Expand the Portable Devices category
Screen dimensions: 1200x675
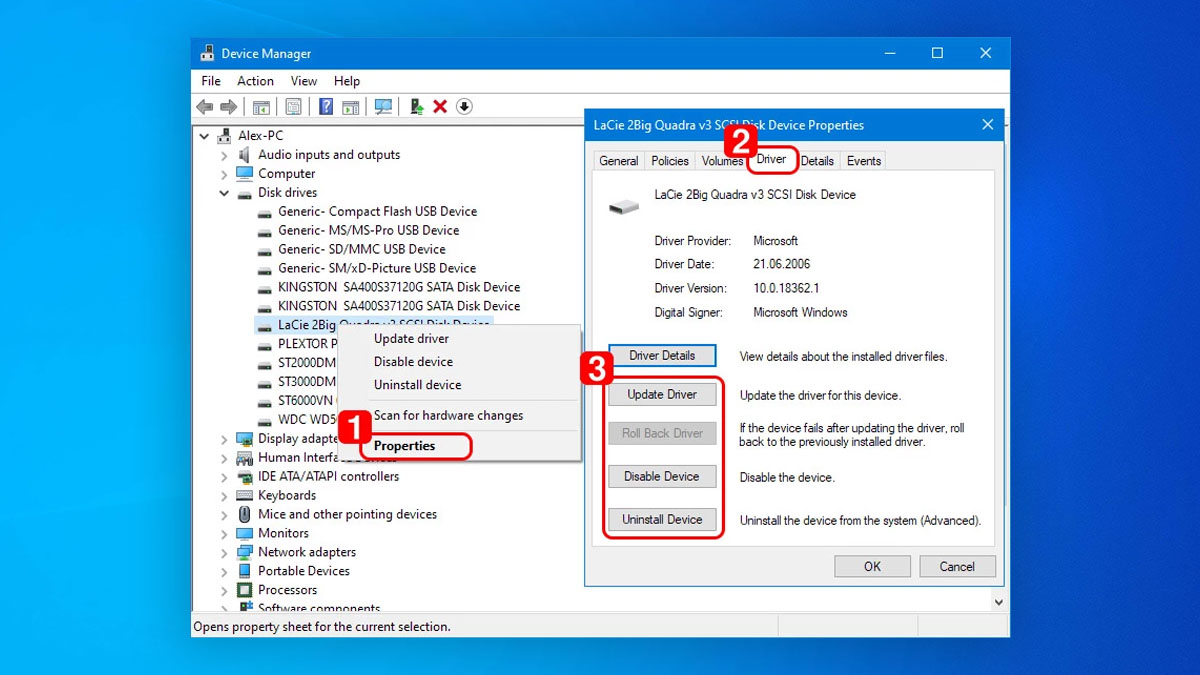tap(224, 572)
